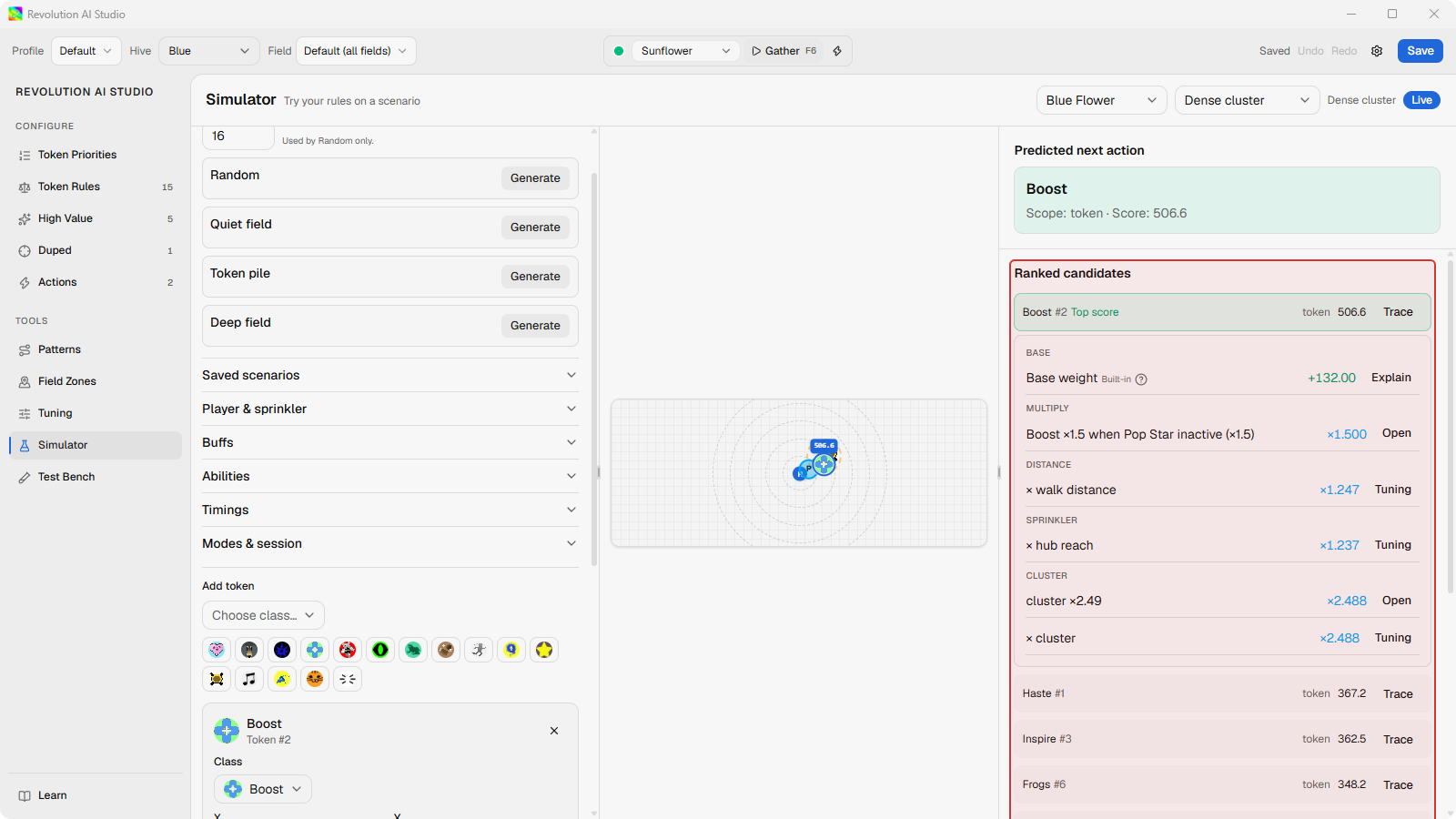The image size is (1456, 819).
Task: Expand the Buffs section
Action: click(x=389, y=442)
